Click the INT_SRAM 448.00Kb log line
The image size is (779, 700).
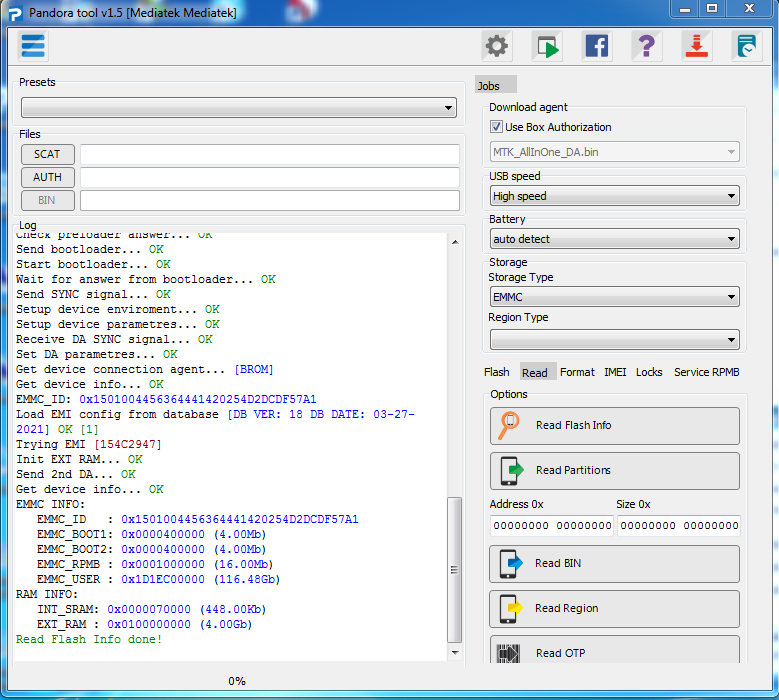coord(152,610)
